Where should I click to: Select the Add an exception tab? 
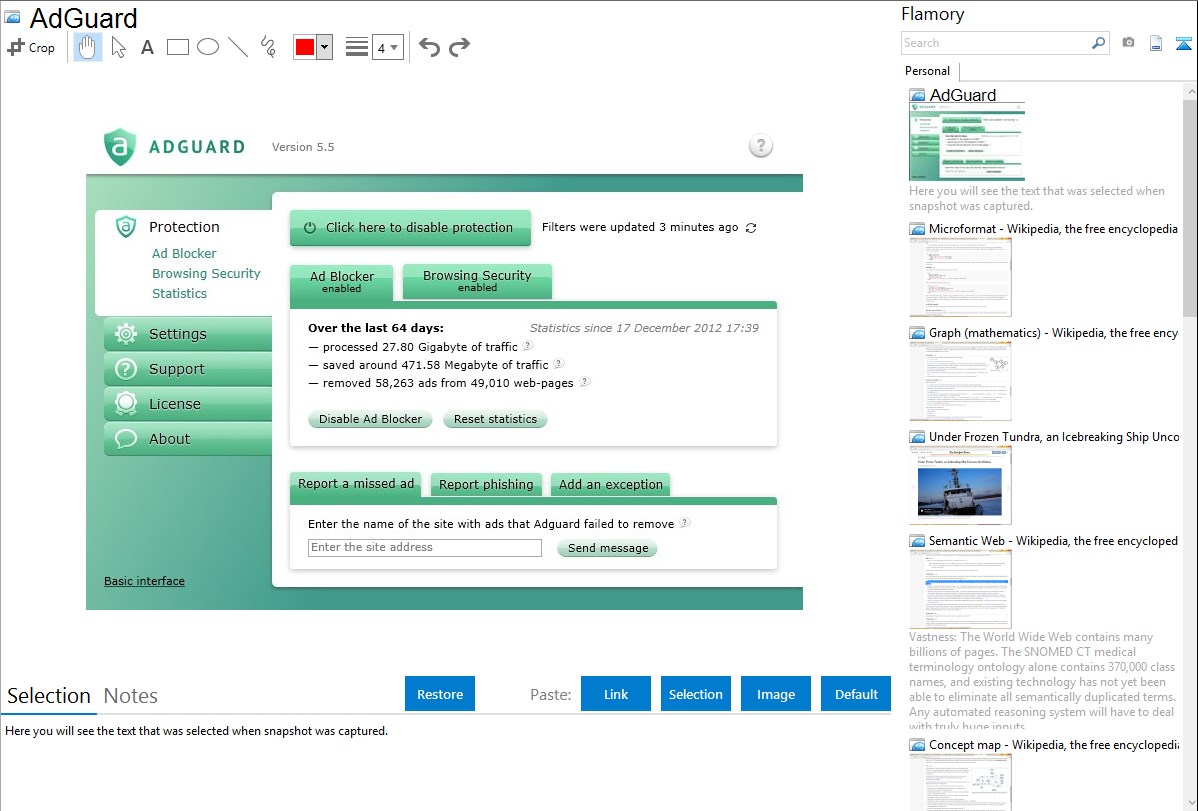(x=610, y=485)
